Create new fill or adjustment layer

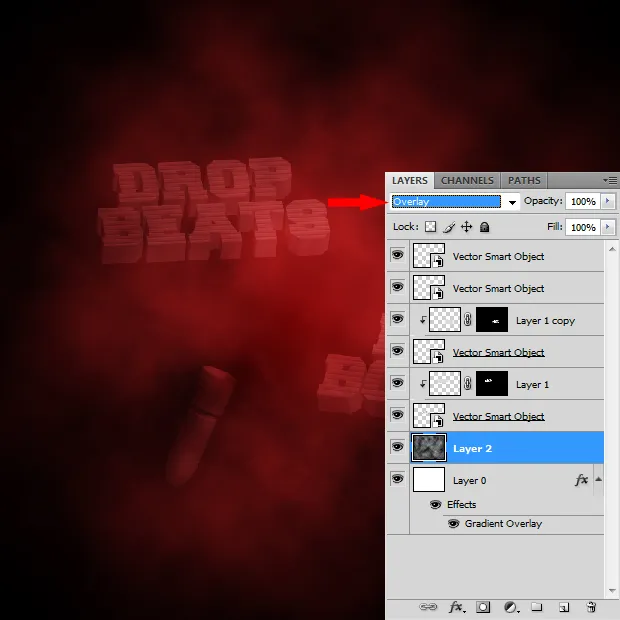(510, 607)
